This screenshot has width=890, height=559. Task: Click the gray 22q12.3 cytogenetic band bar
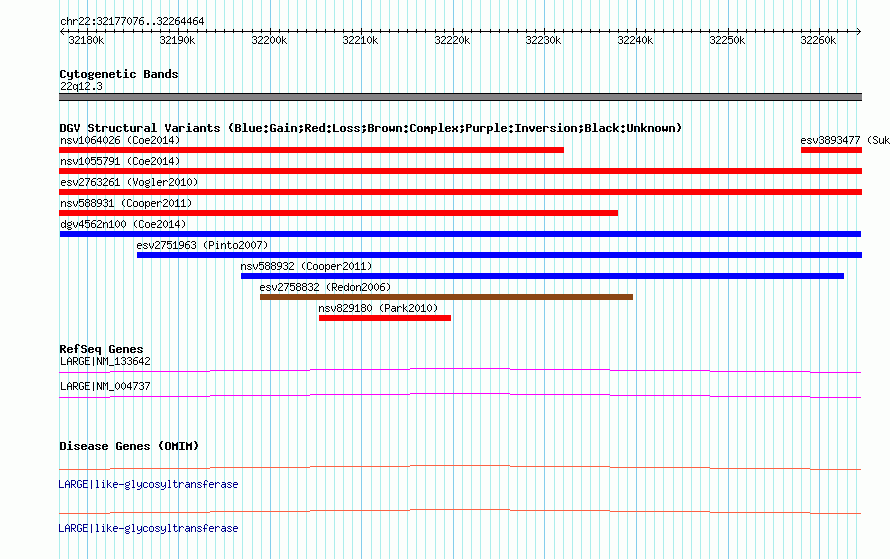tap(460, 97)
